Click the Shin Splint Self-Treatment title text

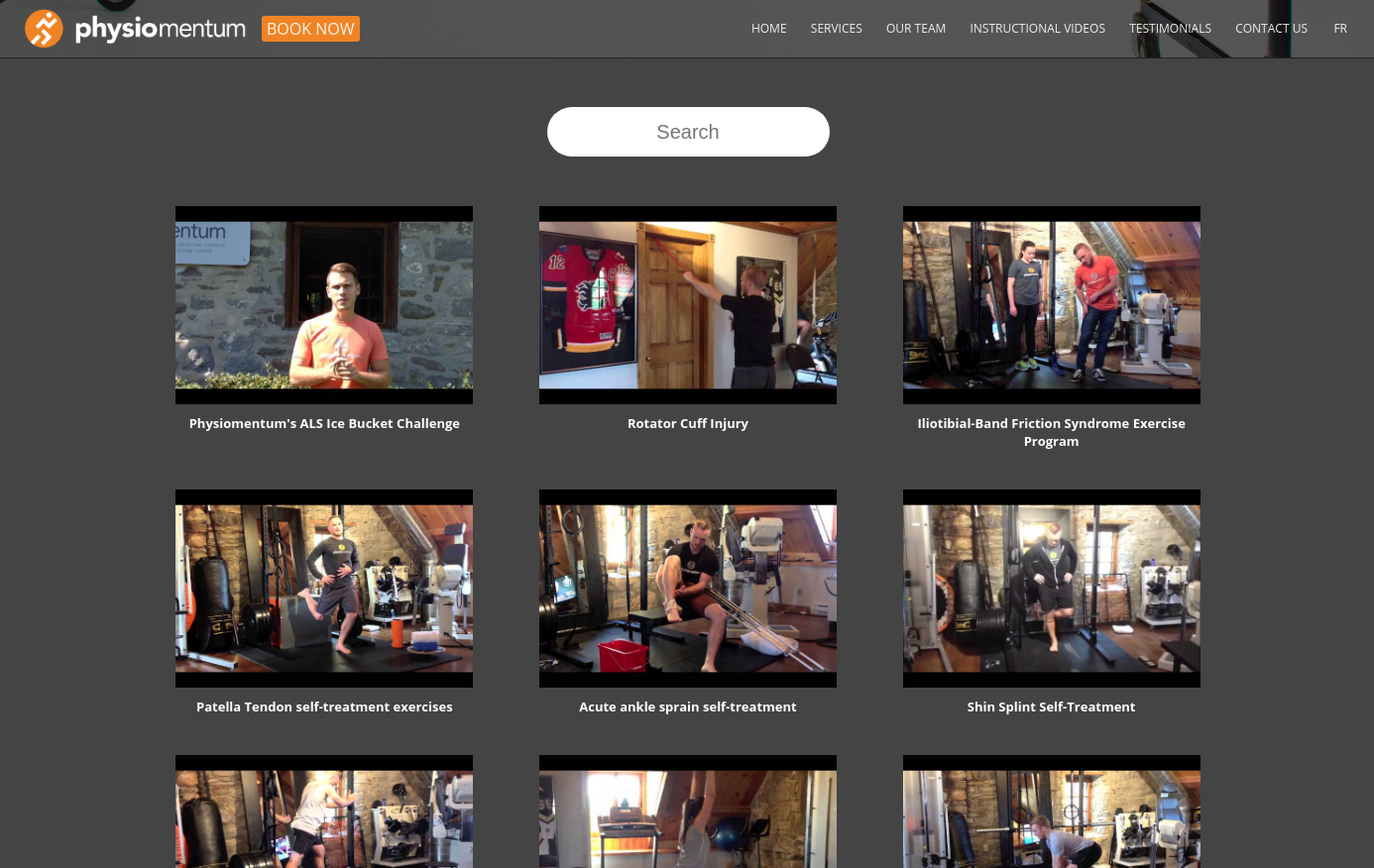[x=1051, y=706]
